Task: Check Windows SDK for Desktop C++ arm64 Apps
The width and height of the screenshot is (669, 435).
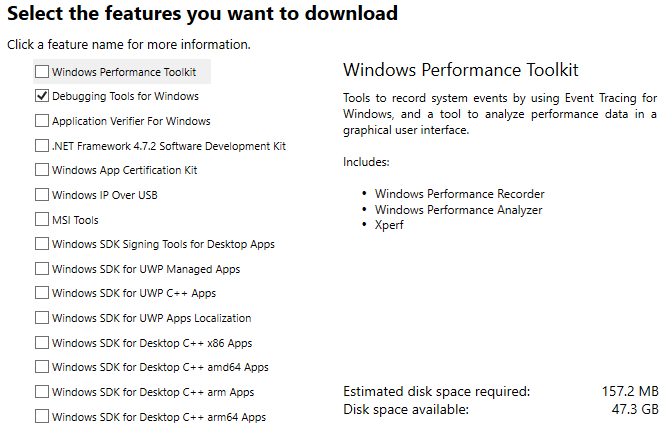Action: (x=41, y=417)
